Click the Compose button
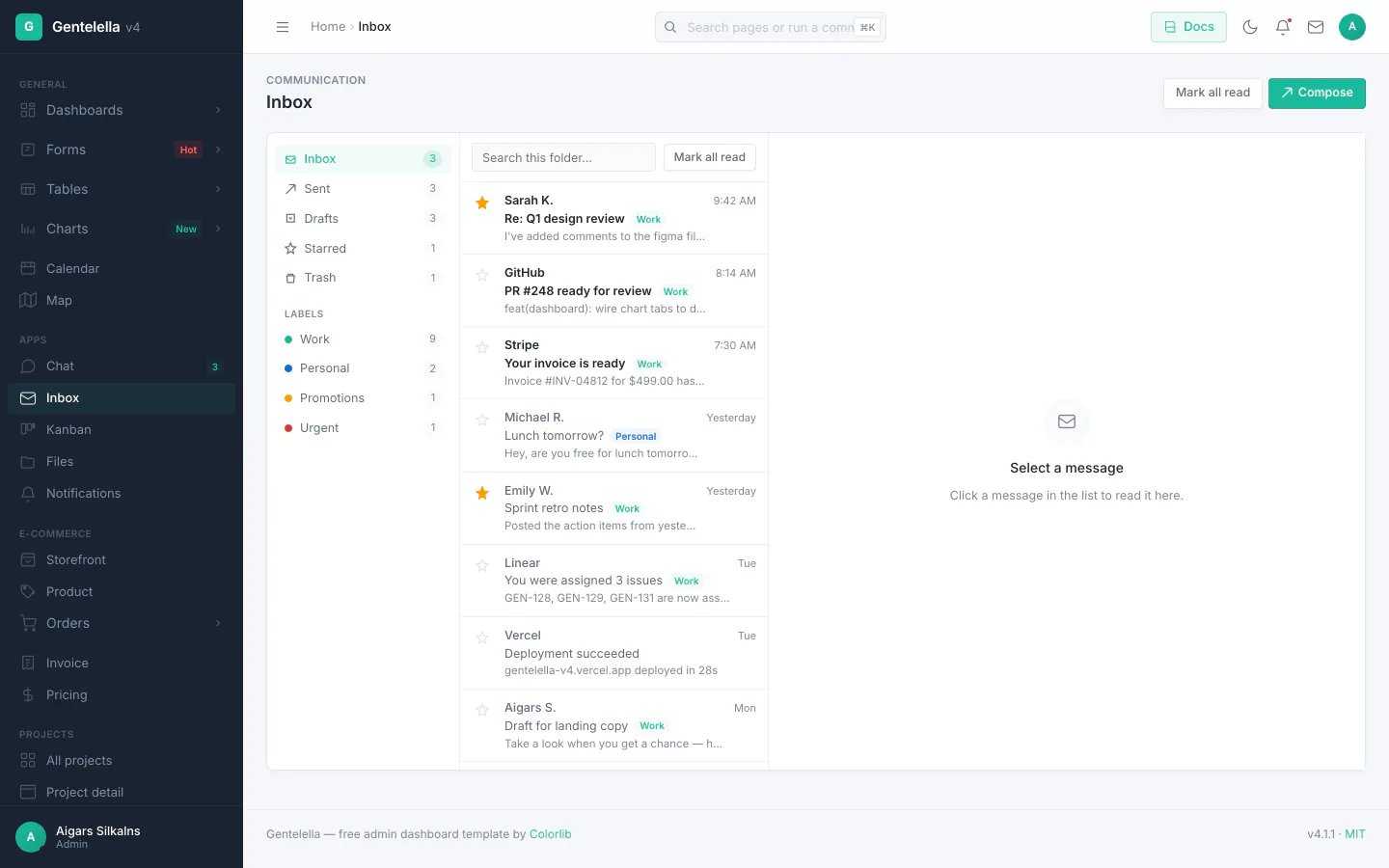The width and height of the screenshot is (1389, 868). click(x=1317, y=93)
